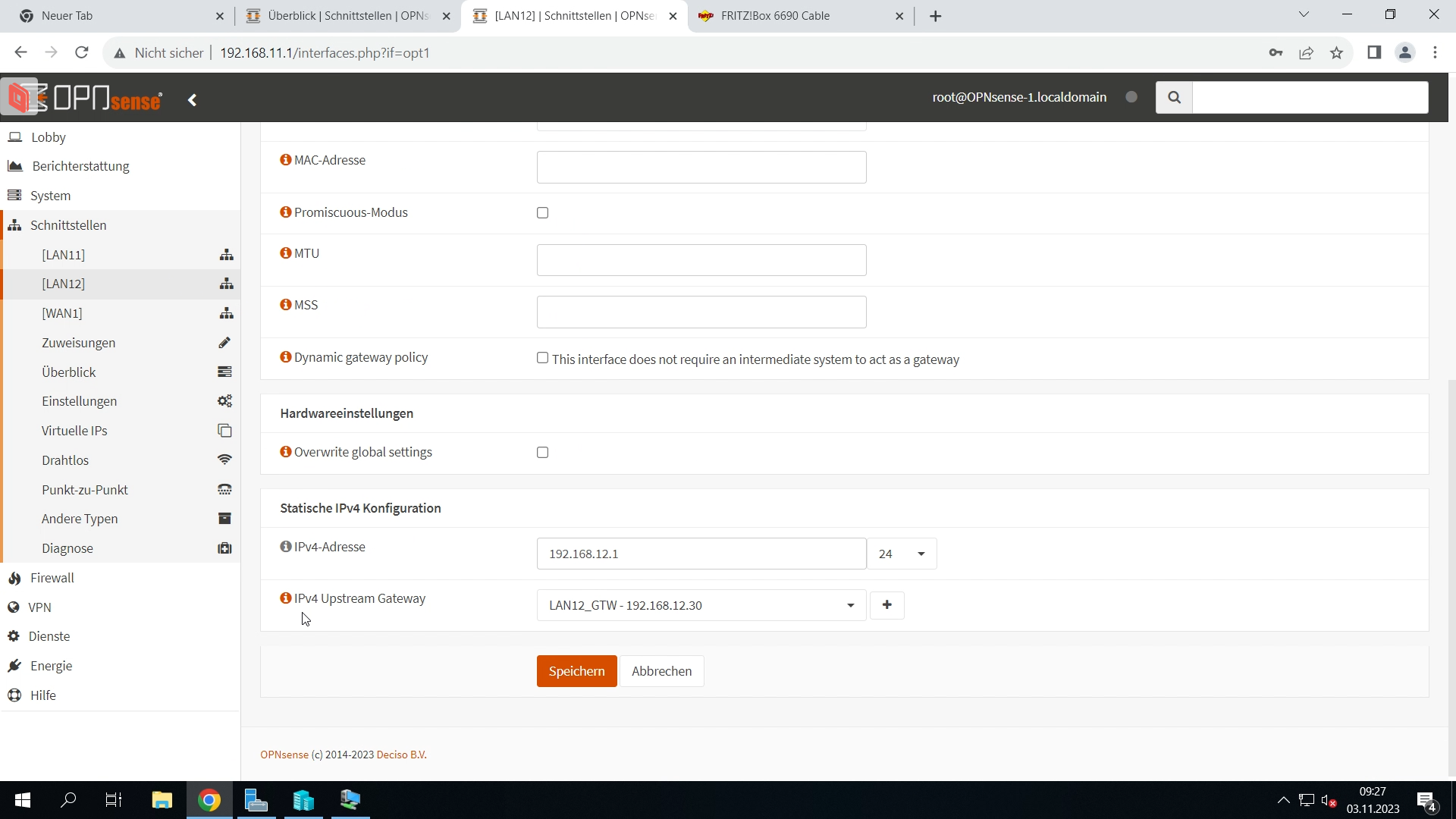This screenshot has width=1456, height=819.
Task: Click the info icon beside MAC-Adresse
Action: 285,160
